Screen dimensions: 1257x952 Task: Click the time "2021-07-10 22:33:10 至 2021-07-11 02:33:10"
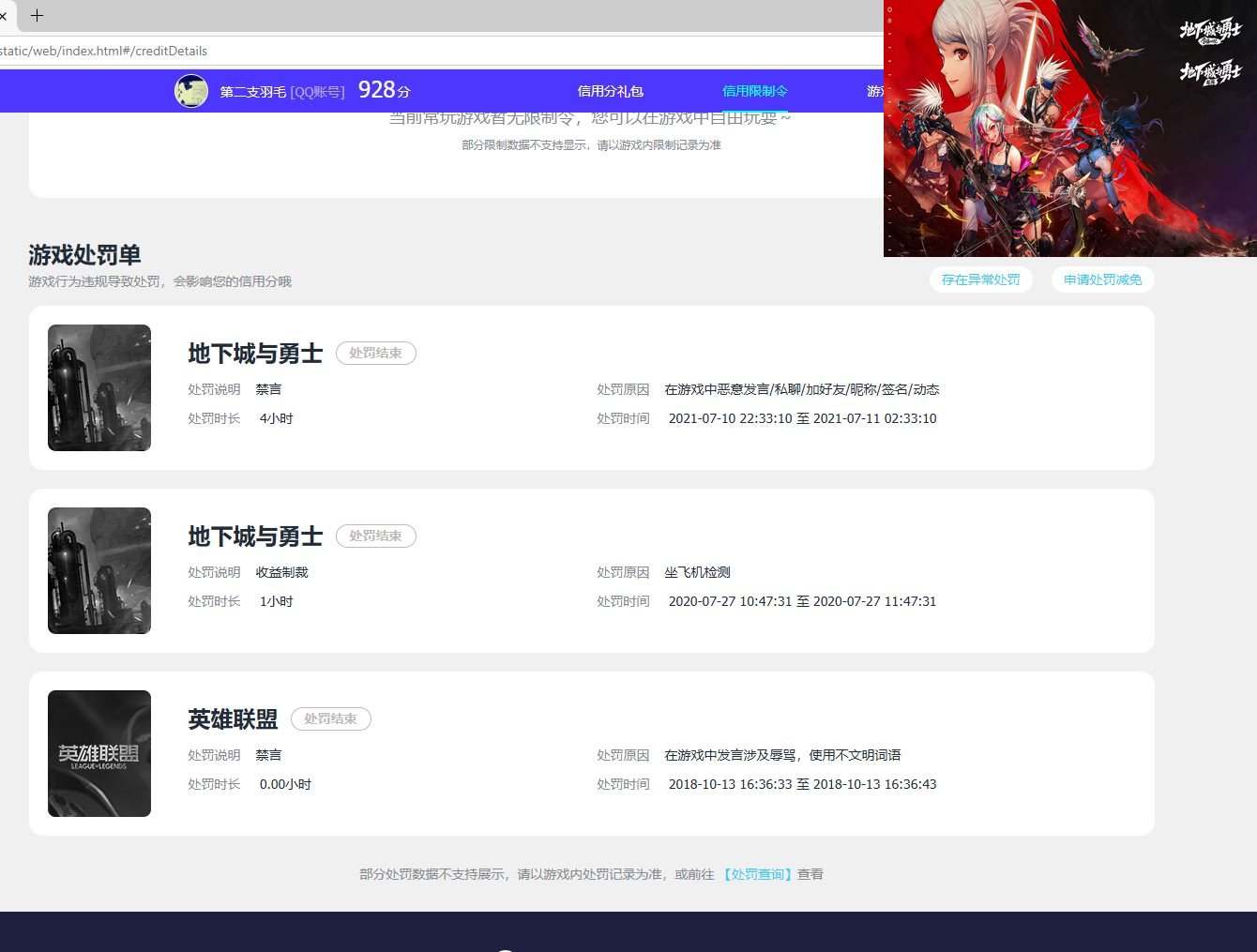pos(802,418)
